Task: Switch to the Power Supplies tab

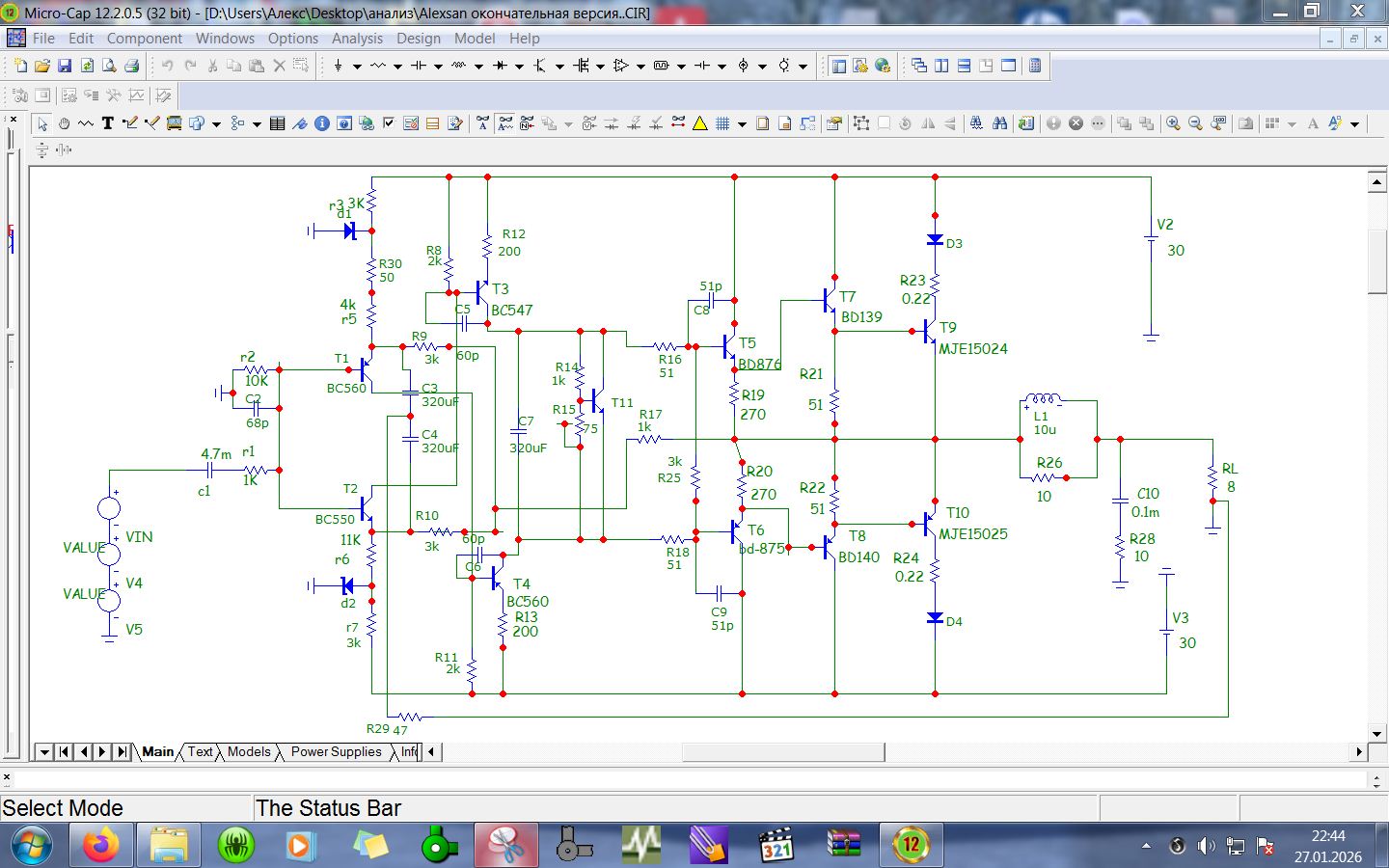Action: click(336, 752)
